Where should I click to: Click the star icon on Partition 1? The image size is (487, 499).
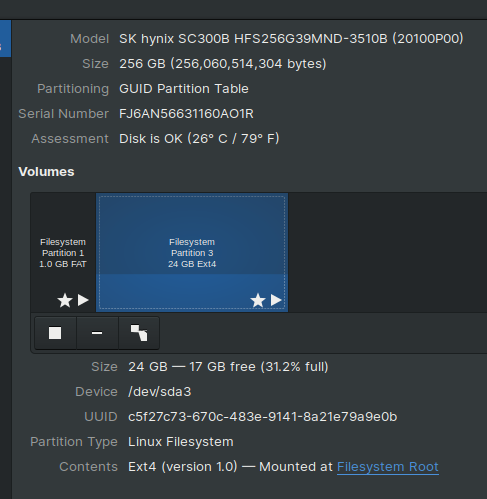(65, 300)
